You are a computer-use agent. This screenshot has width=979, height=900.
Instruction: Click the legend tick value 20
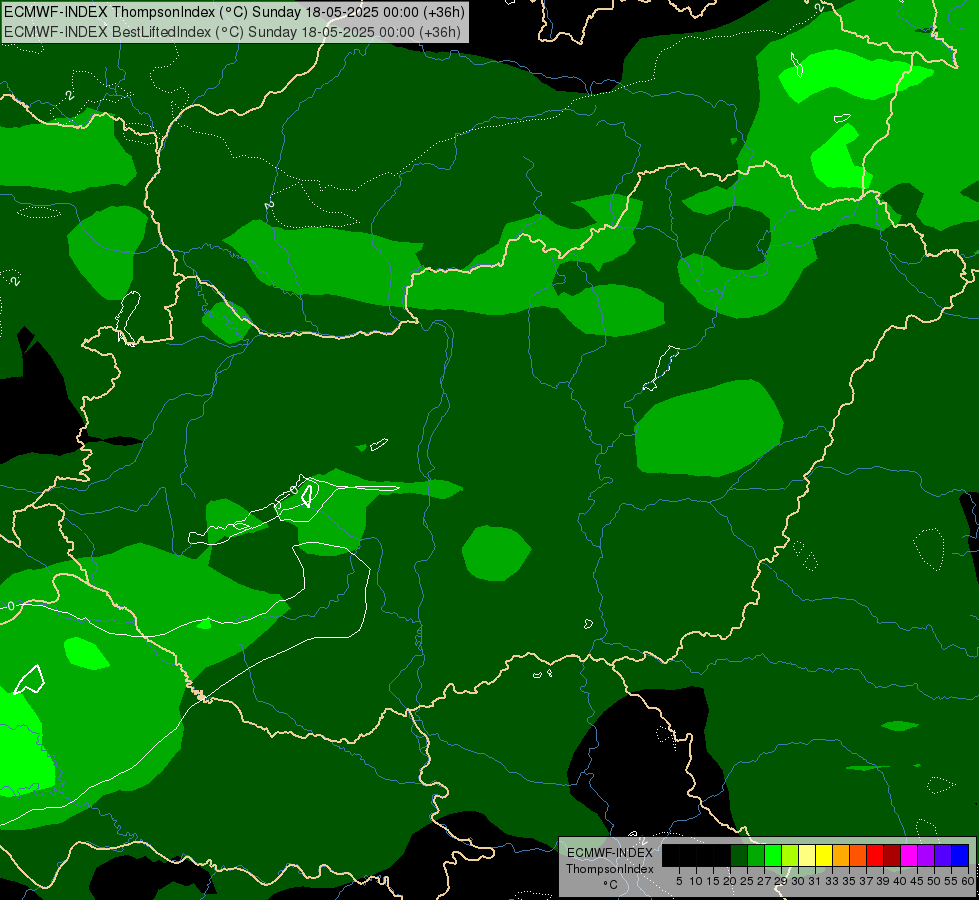pos(730,881)
